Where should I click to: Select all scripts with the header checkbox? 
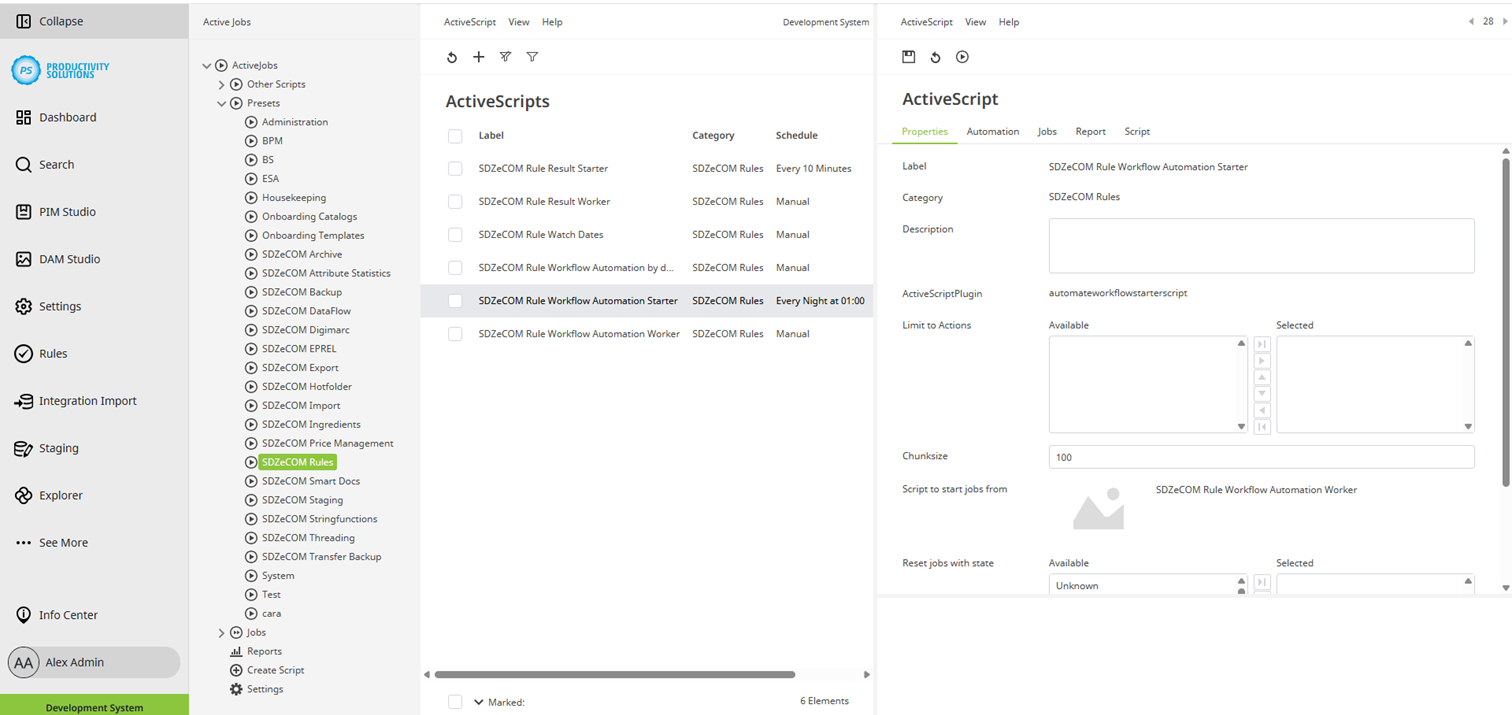tap(455, 136)
